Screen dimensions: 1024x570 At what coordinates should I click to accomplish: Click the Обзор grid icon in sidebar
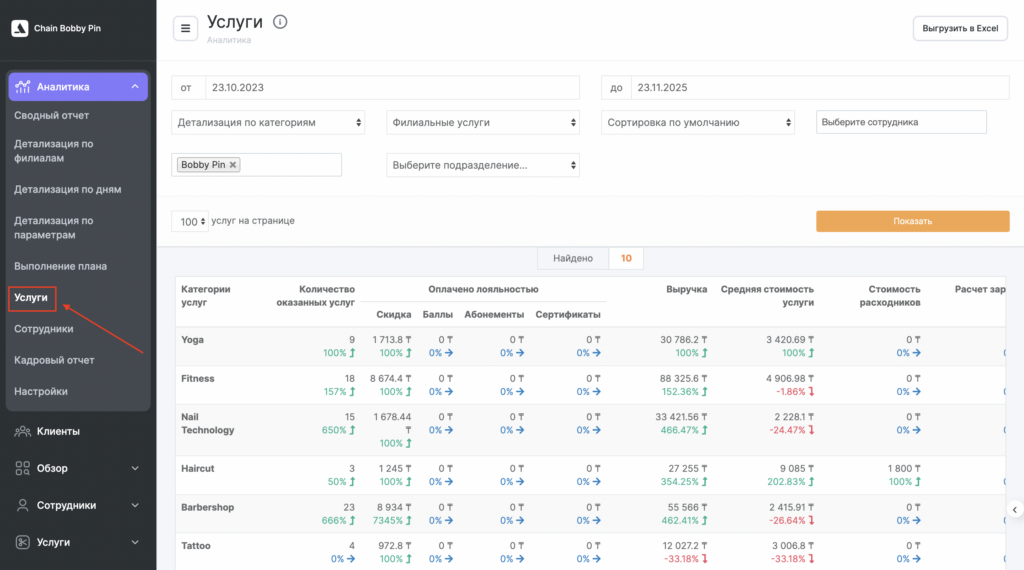coord(22,468)
